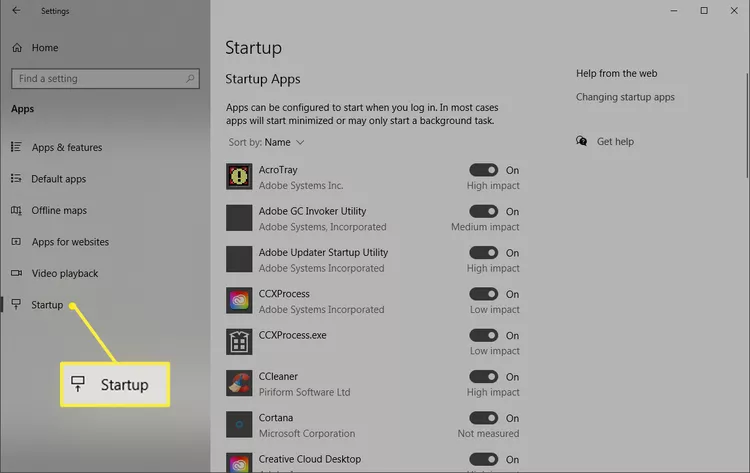Click the back arrow in Settings
The height and width of the screenshot is (473, 750).
16,10
